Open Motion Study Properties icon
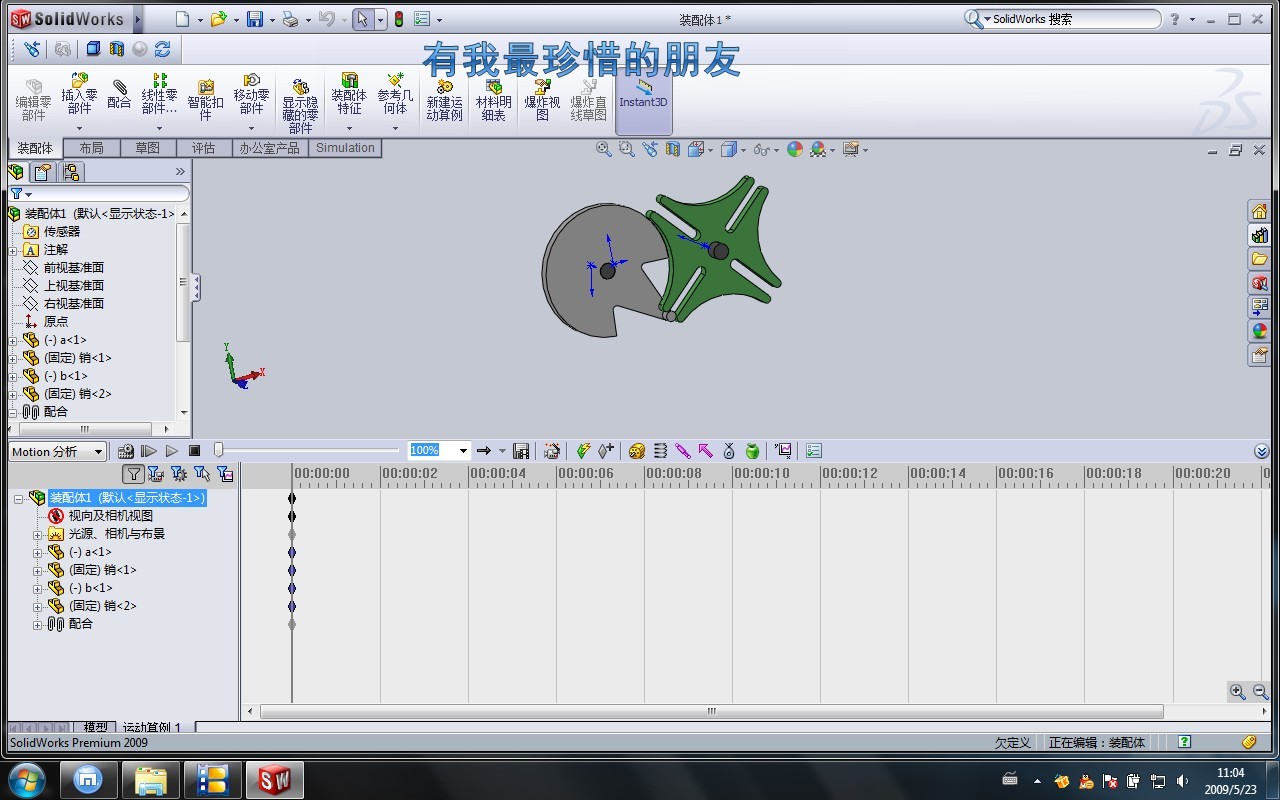The image size is (1280, 800). [x=814, y=451]
